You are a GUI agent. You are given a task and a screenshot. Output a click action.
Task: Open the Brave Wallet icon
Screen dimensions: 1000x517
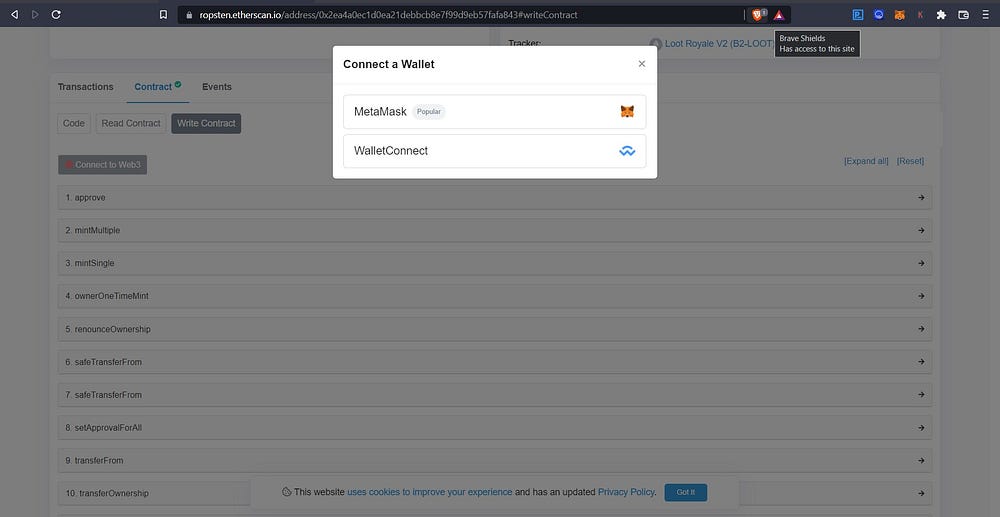(964, 15)
